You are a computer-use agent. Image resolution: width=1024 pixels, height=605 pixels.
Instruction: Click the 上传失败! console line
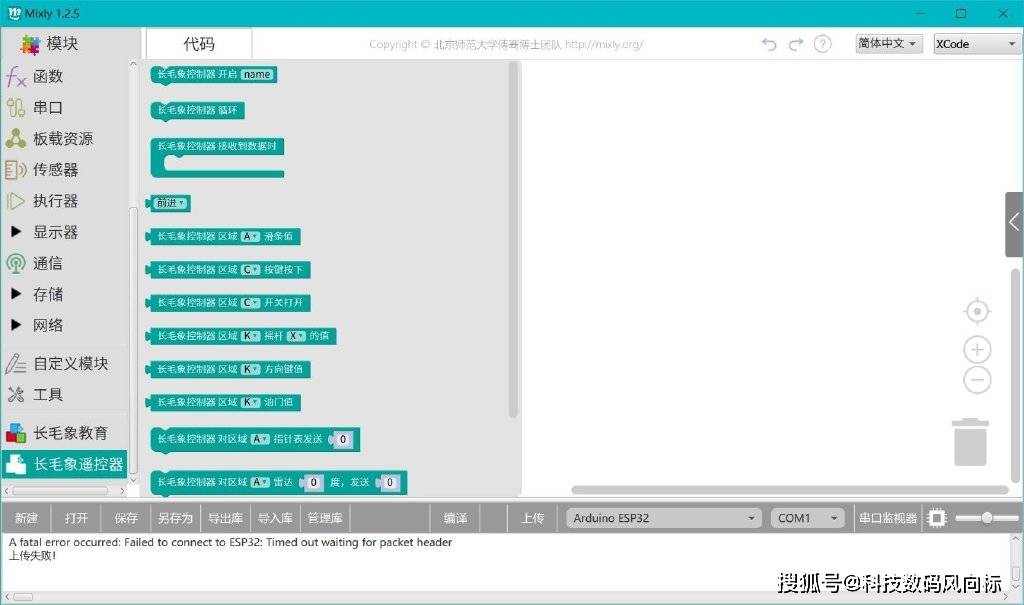click(x=33, y=556)
